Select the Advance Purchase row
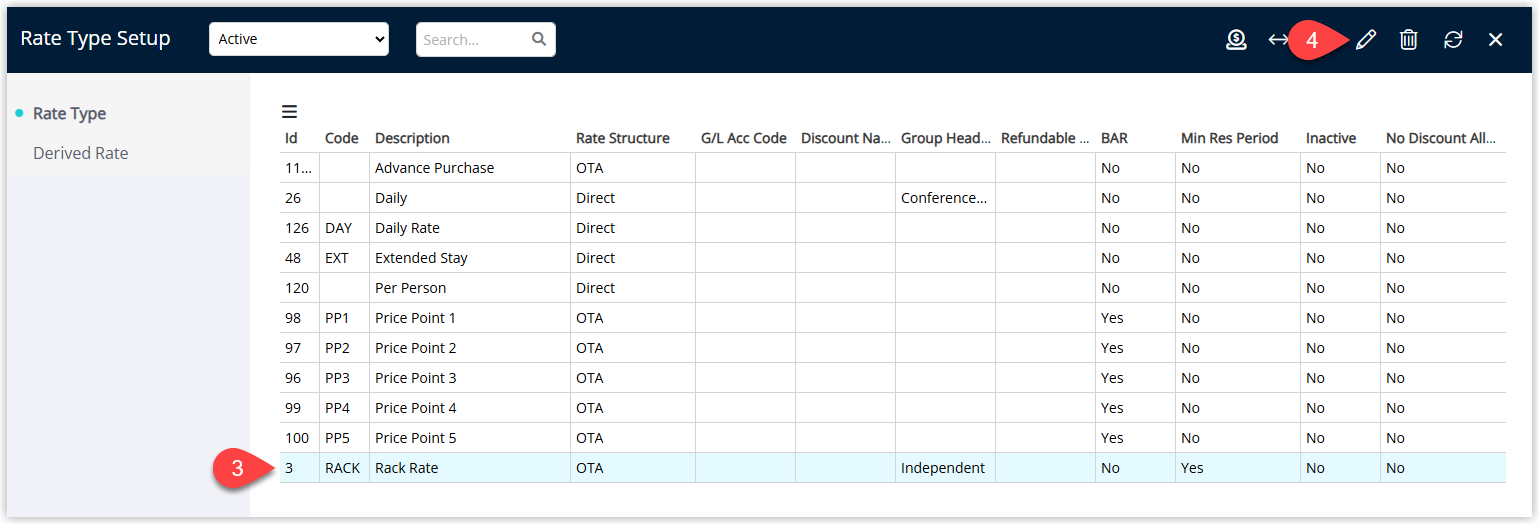 [x=892, y=168]
